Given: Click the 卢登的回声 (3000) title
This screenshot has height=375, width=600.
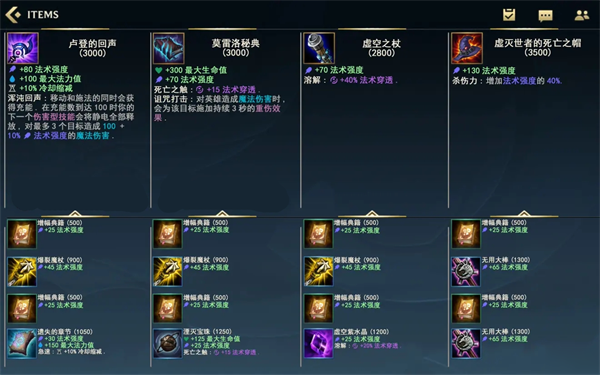Looking at the screenshot, I should pos(92,48).
